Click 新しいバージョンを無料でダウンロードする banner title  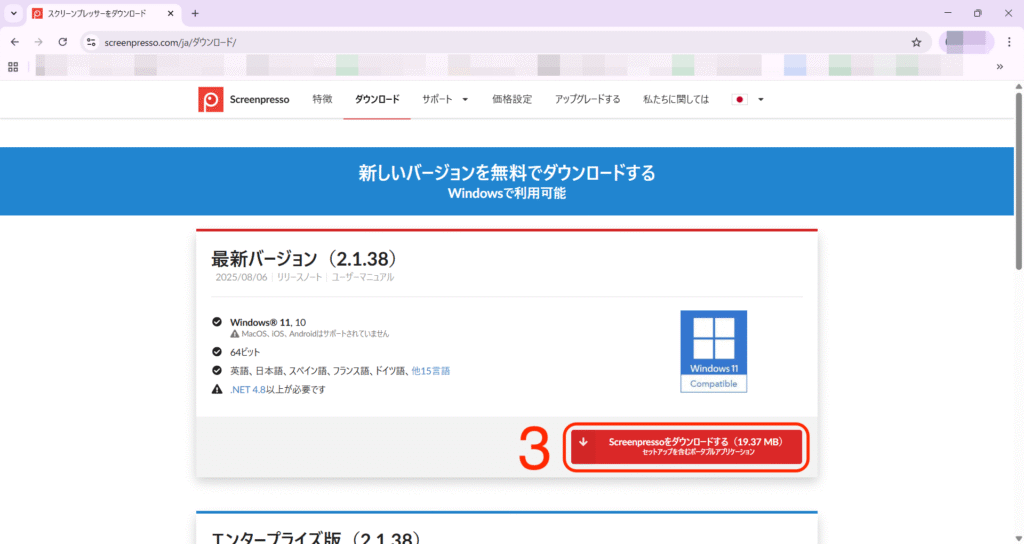(x=507, y=172)
